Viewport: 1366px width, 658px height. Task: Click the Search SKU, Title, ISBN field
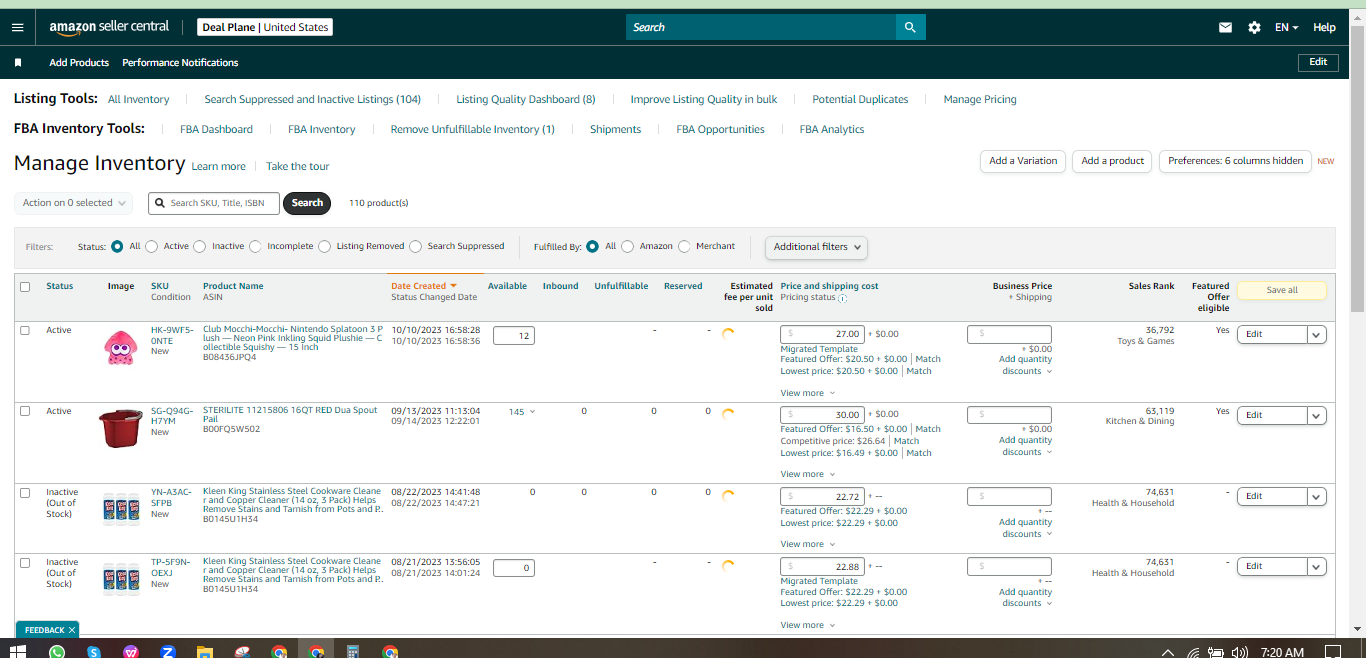tap(214, 203)
